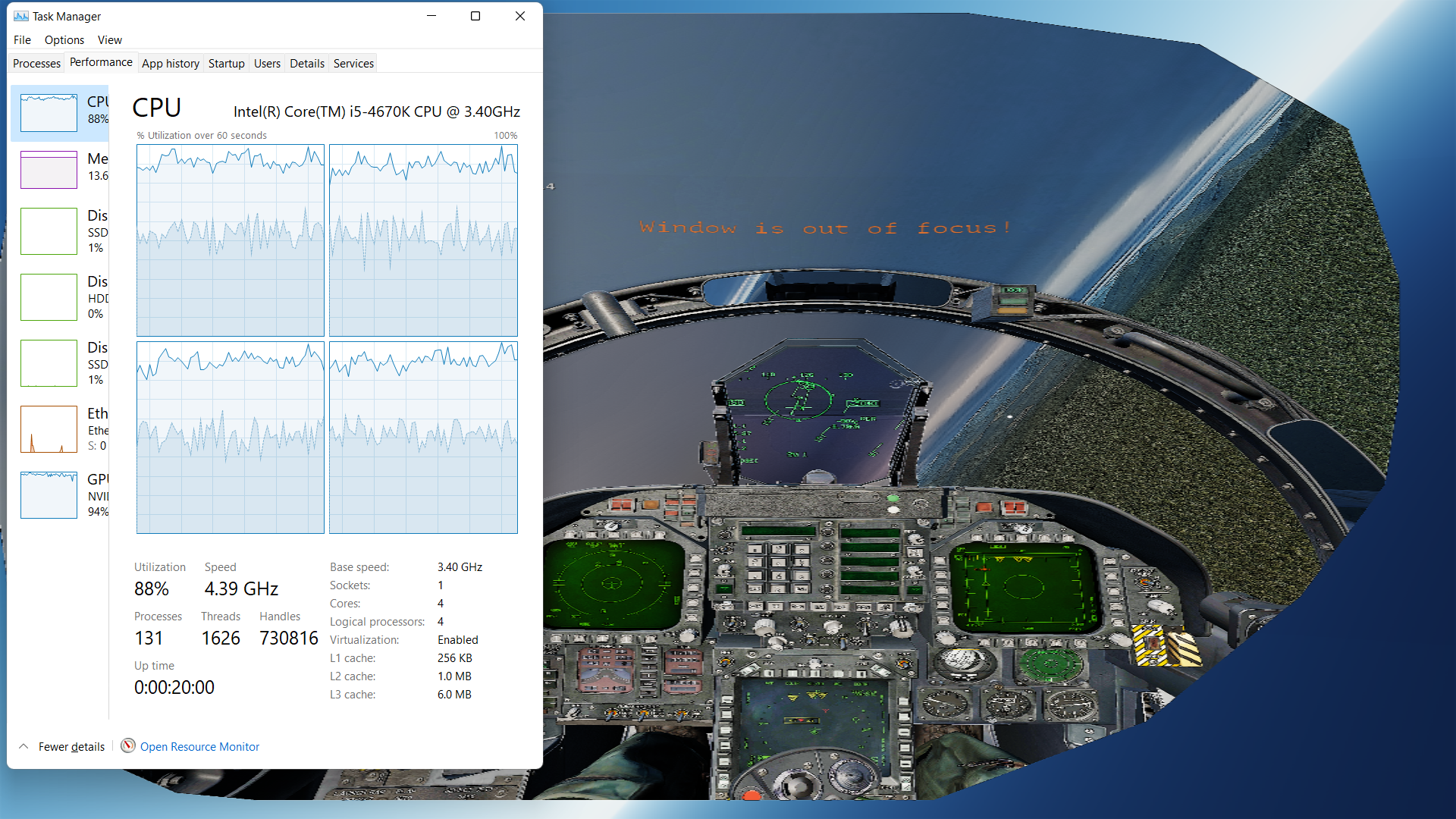Click the 88% utilization value
The height and width of the screenshot is (819, 1456).
(x=152, y=589)
